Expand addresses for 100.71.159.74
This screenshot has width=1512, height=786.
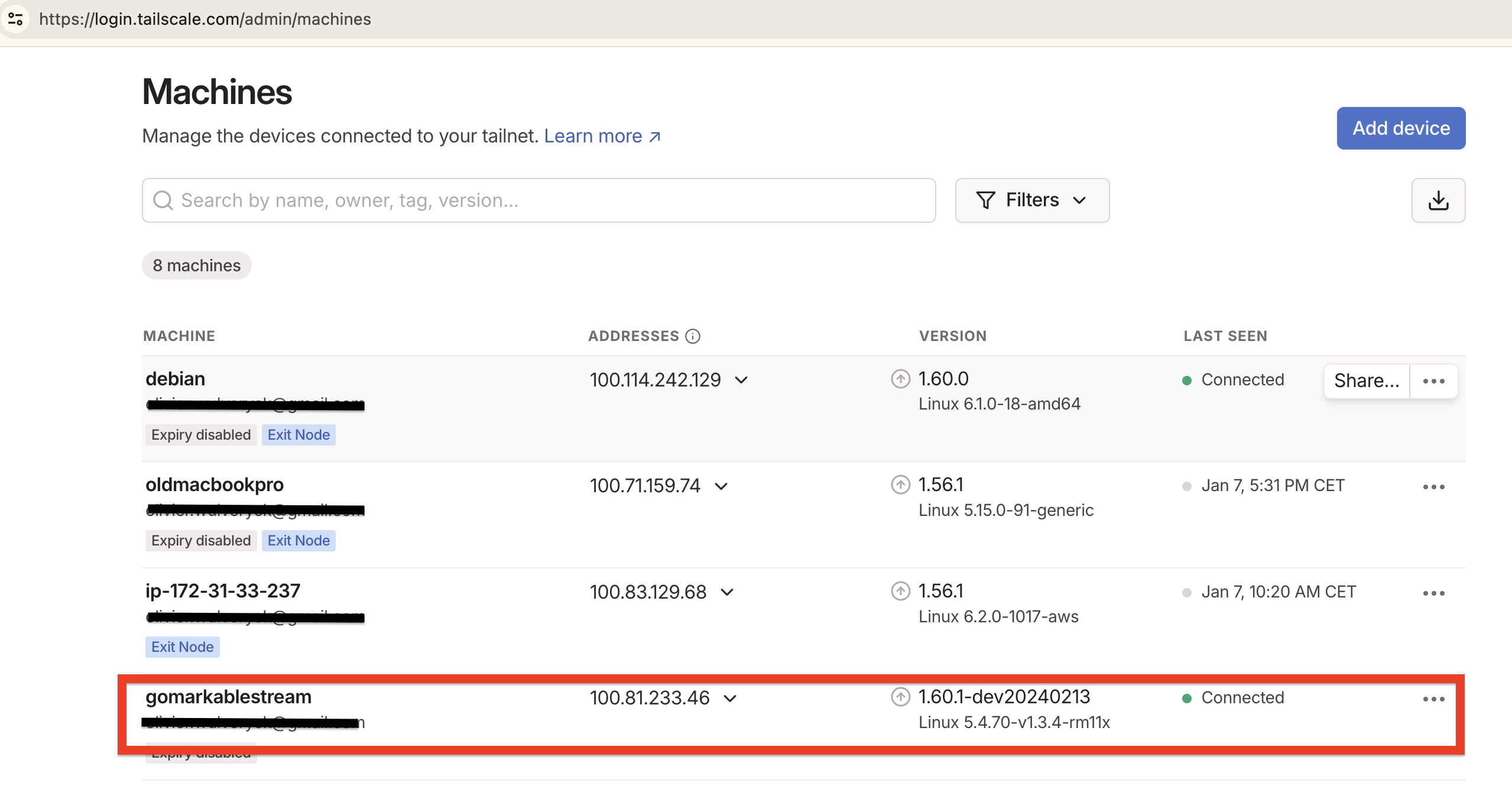click(721, 486)
